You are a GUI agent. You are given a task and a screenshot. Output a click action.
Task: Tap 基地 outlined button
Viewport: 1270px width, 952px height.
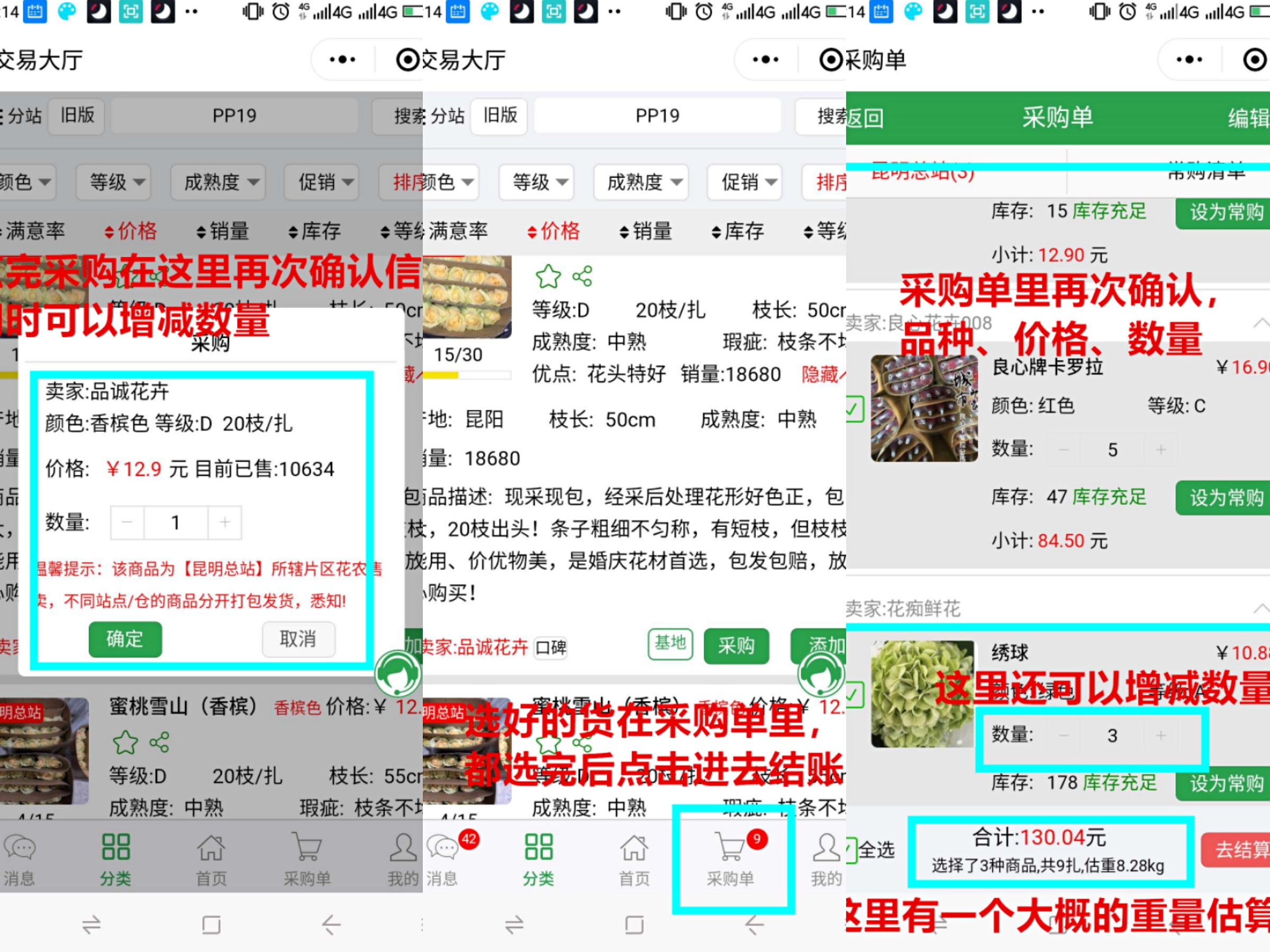pyautogui.click(x=670, y=644)
